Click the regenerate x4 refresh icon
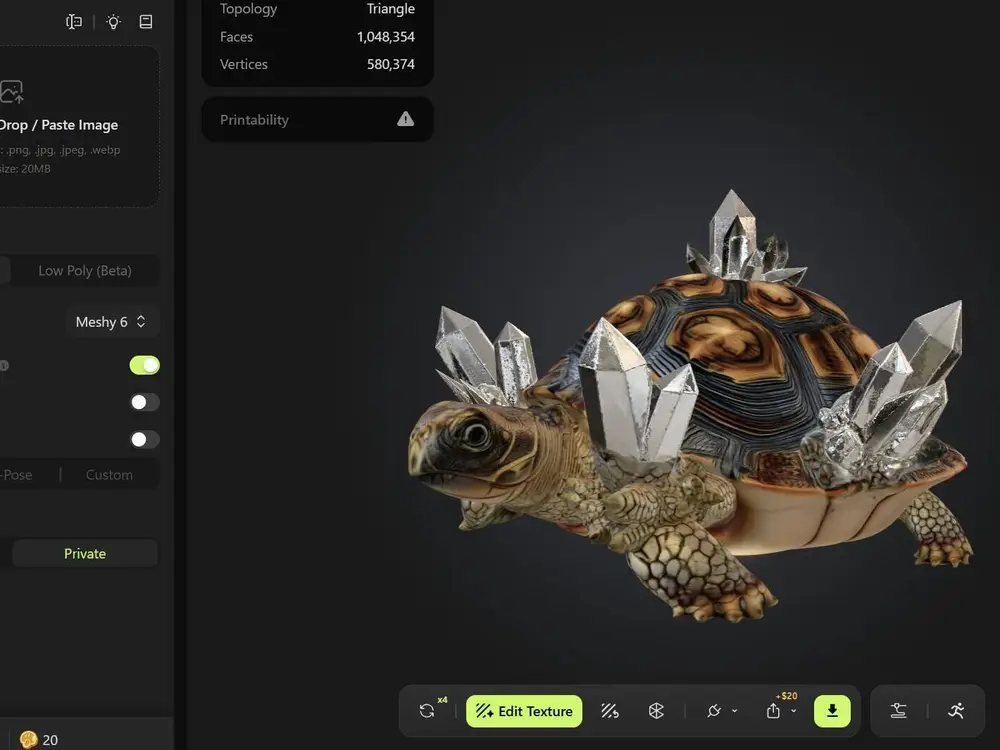 tap(427, 710)
